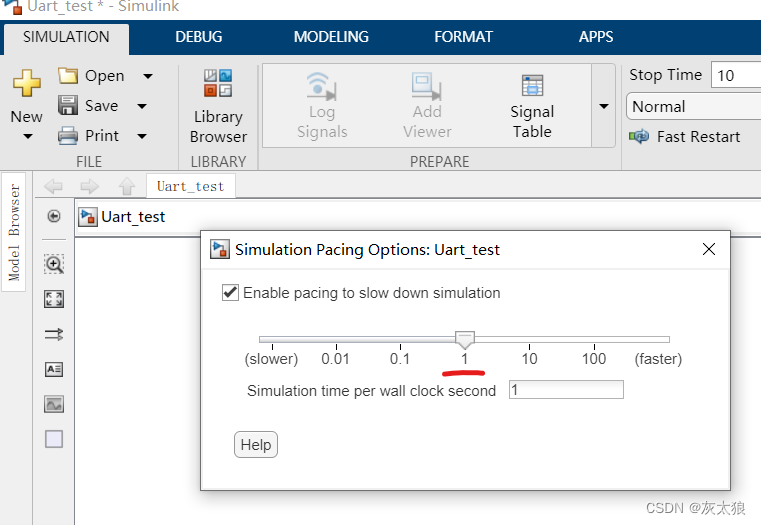Switch to the MODELING tab
Viewport: 761px width, 525px height.
tap(331, 37)
